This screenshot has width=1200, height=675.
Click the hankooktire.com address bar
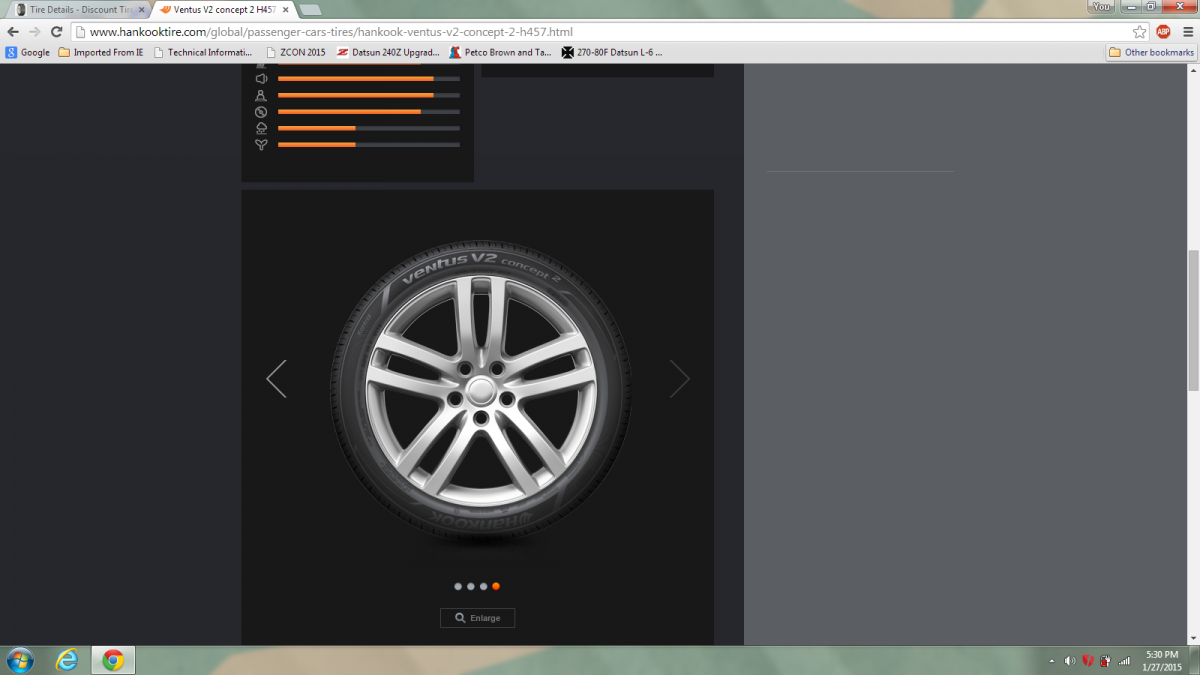(600, 32)
